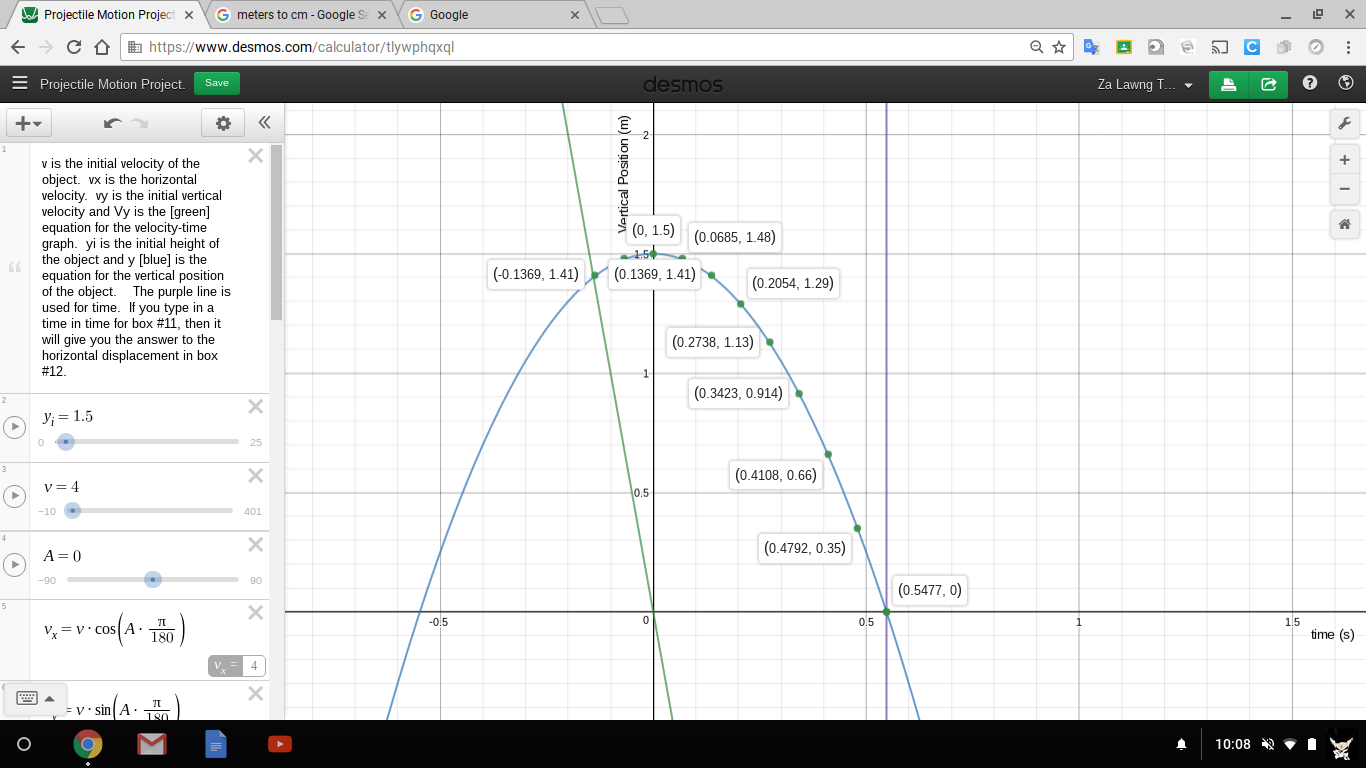Viewport: 1366px width, 768px height.
Task: Open Google Docs from the shelf
Action: click(216, 744)
